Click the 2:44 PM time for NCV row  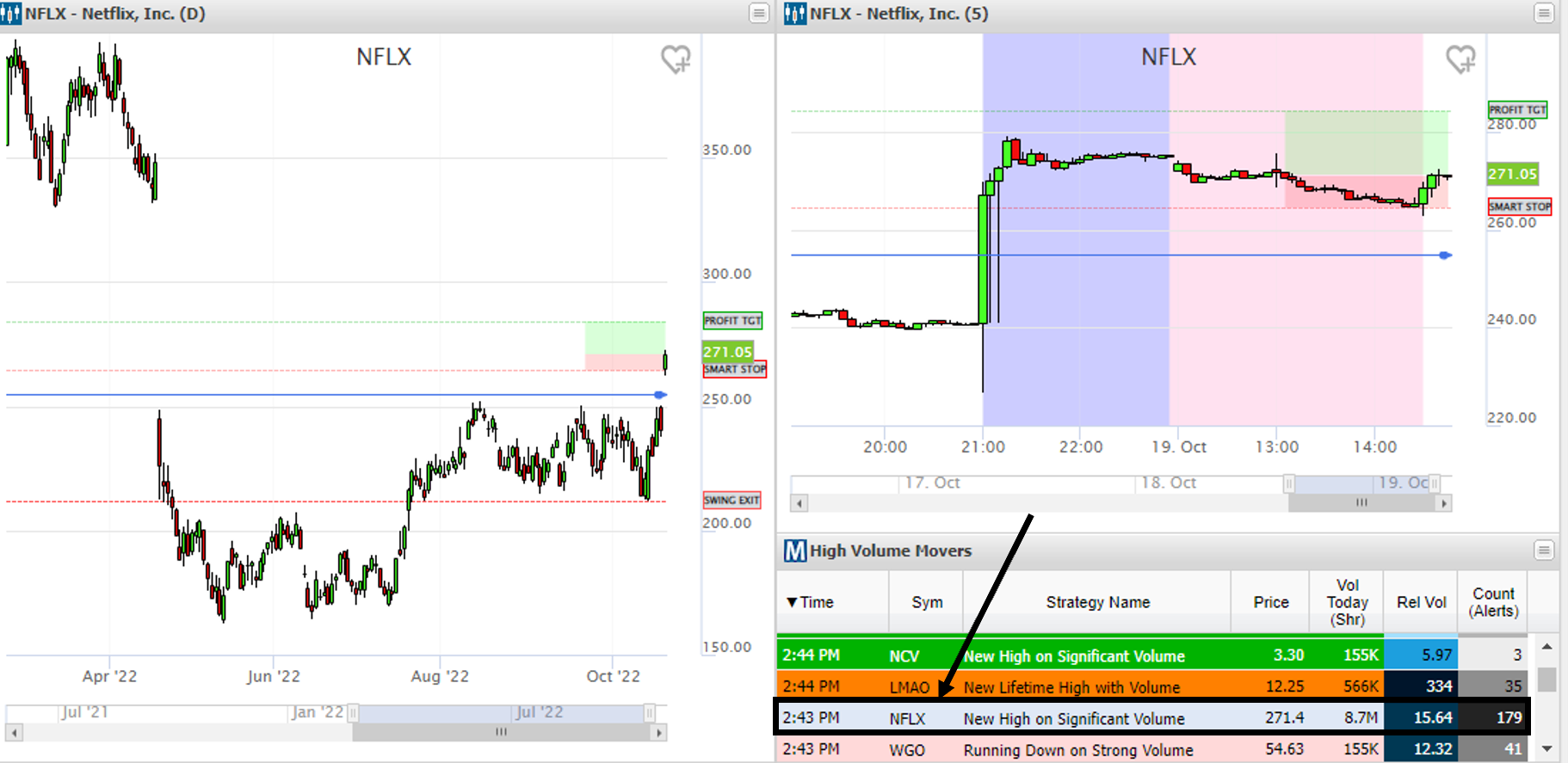pyautogui.click(x=811, y=655)
